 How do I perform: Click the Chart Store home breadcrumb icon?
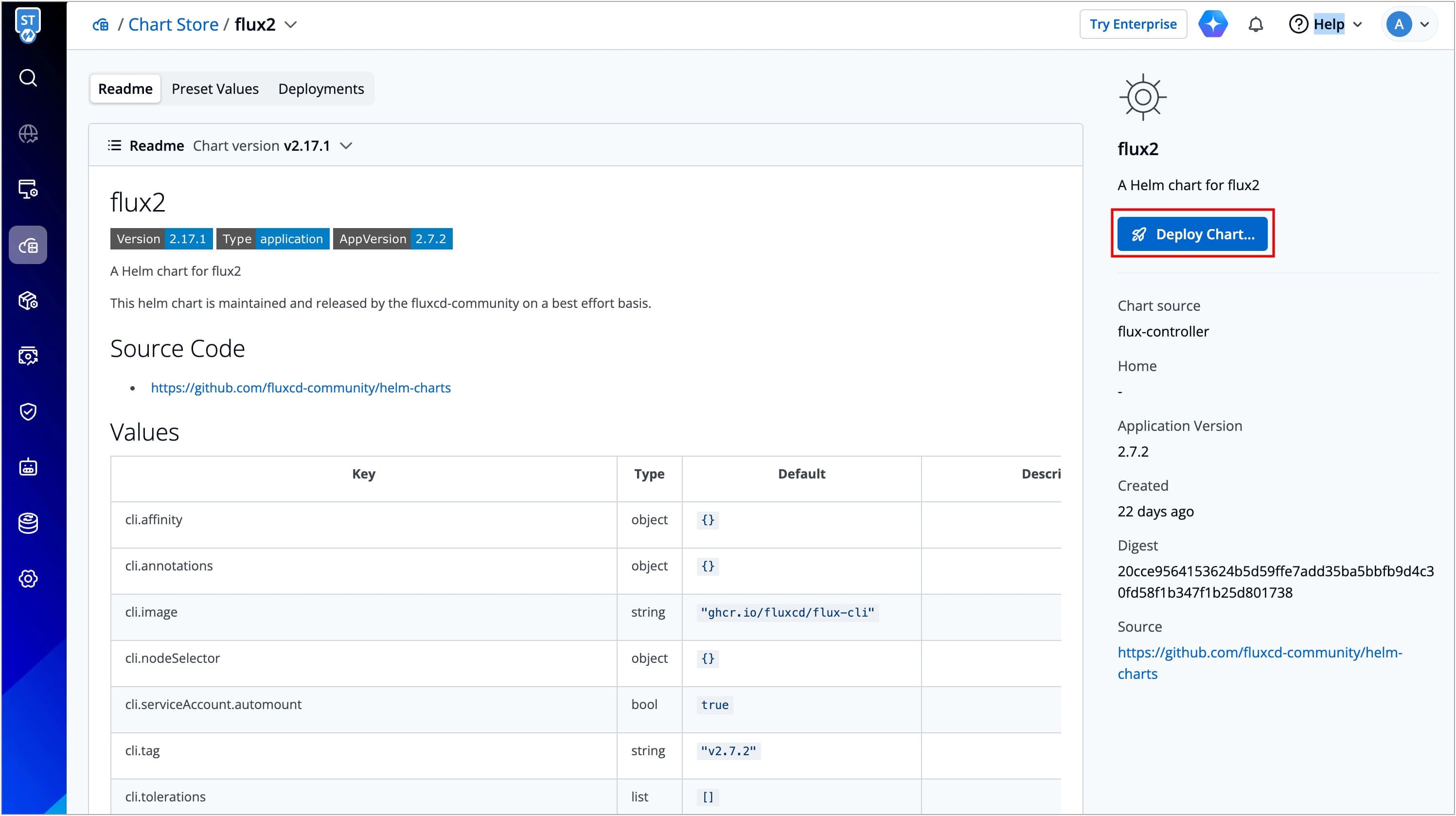click(x=101, y=25)
